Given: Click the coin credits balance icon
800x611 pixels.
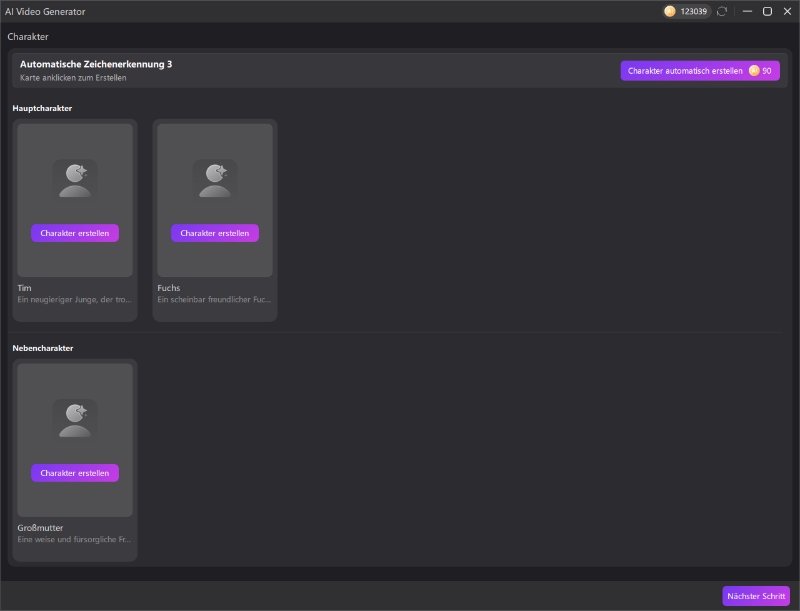Looking at the screenshot, I should [x=670, y=11].
